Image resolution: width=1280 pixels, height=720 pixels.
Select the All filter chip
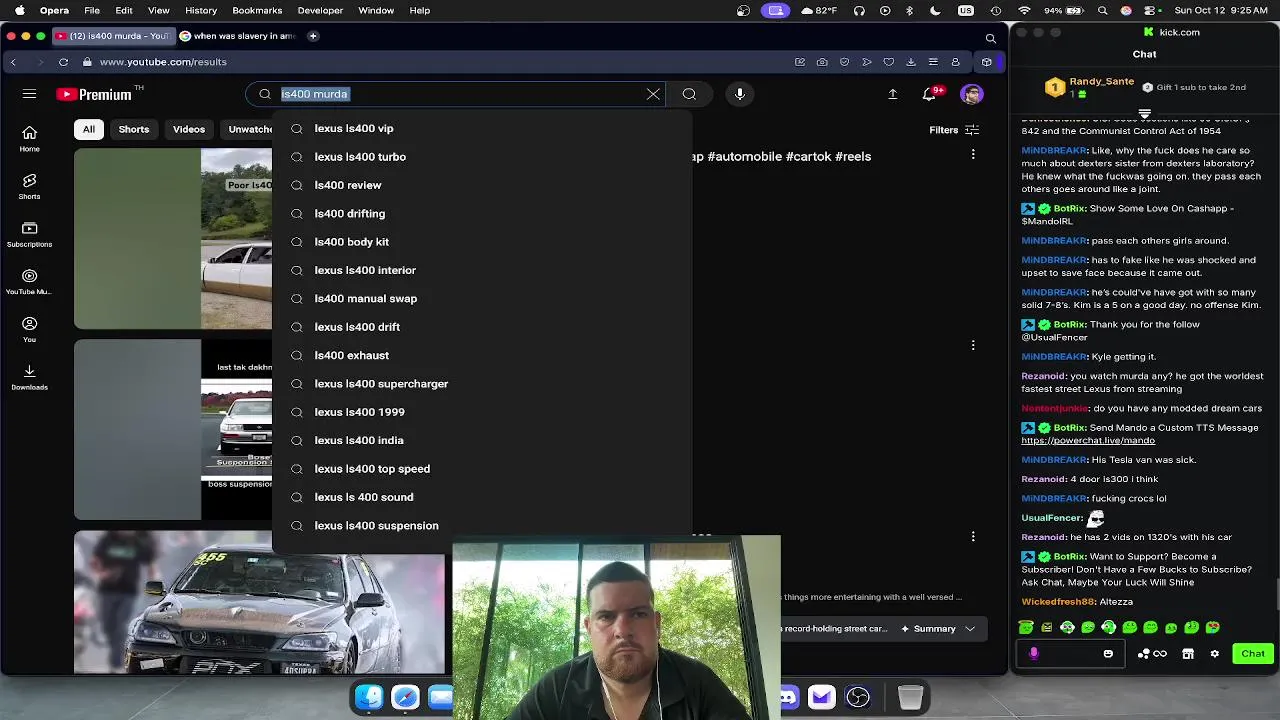[89, 129]
